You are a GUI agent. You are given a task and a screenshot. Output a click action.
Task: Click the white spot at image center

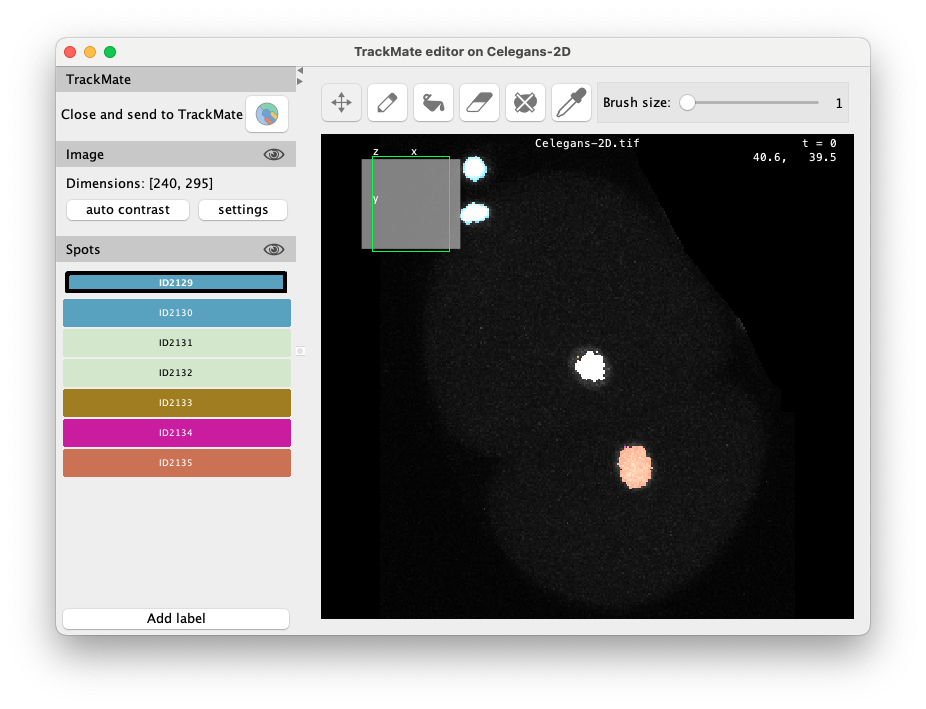(x=590, y=367)
